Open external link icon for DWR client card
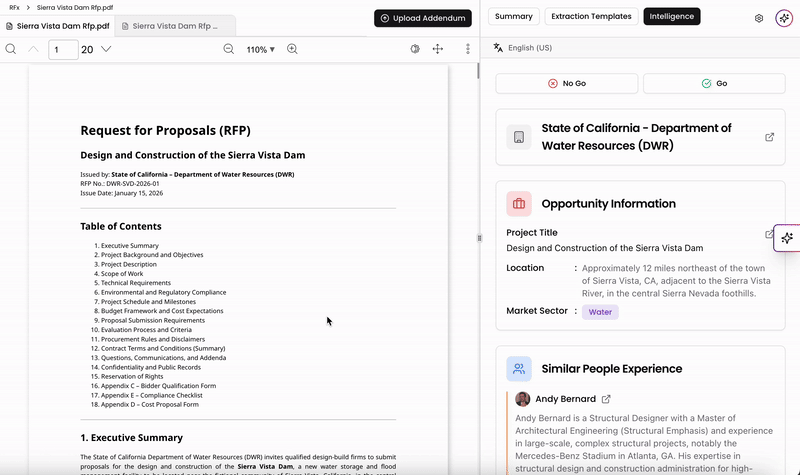This screenshot has width=800, height=475. pos(769,137)
